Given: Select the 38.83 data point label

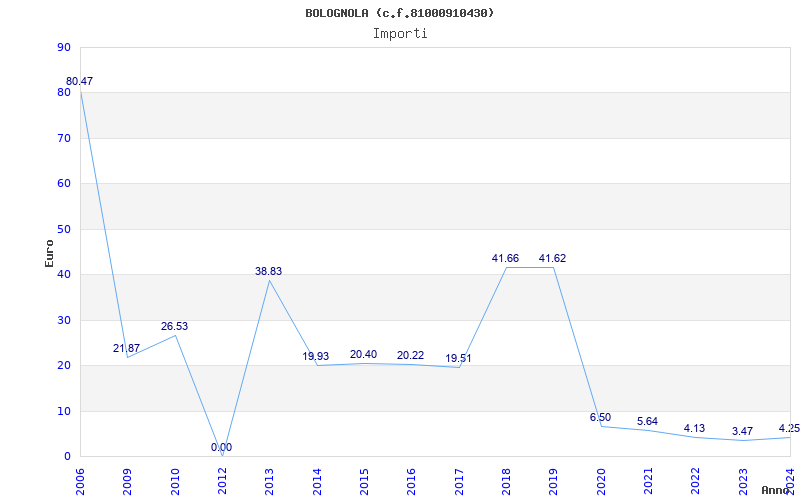Looking at the screenshot, I should pos(268,271).
